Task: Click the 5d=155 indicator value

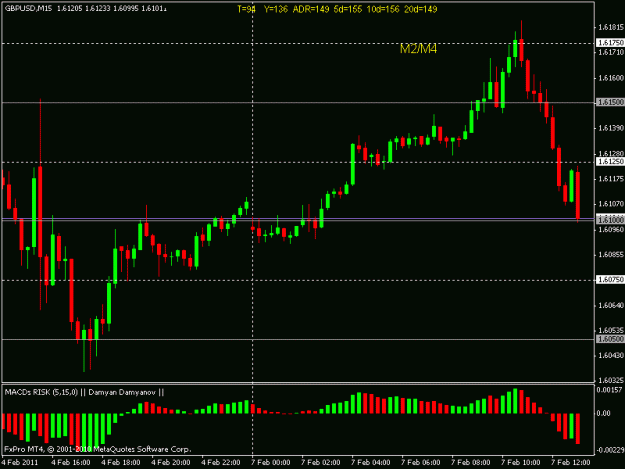Action: [x=348, y=9]
